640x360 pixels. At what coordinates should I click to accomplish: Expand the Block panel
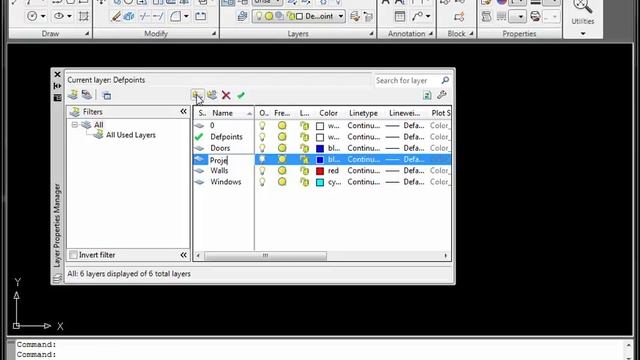tap(471, 34)
